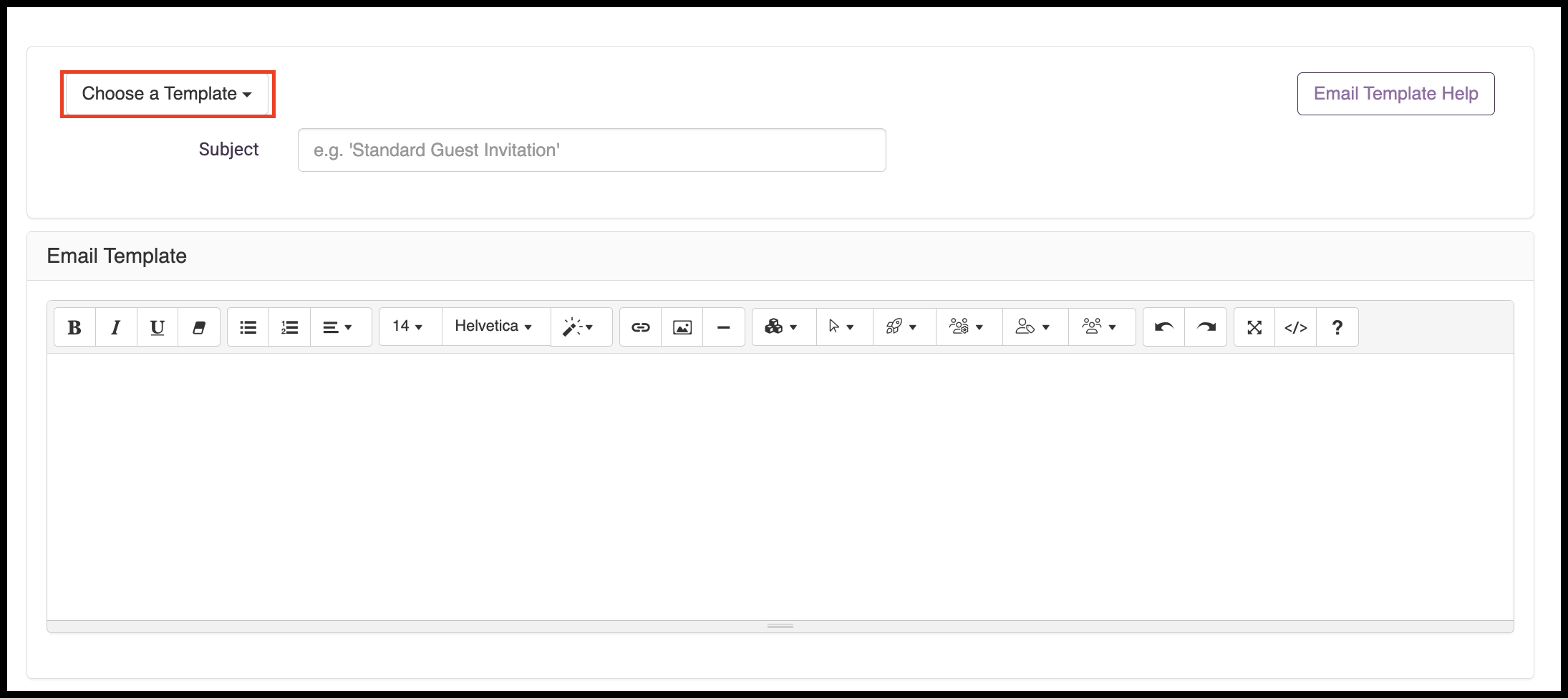Image resolution: width=1568 pixels, height=699 pixels.
Task: Toggle underline formatting
Action: [x=158, y=327]
